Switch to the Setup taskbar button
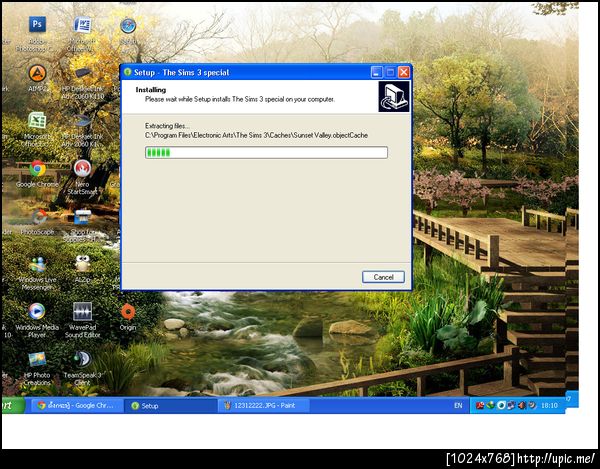The image size is (600, 469). pyautogui.click(x=171, y=405)
